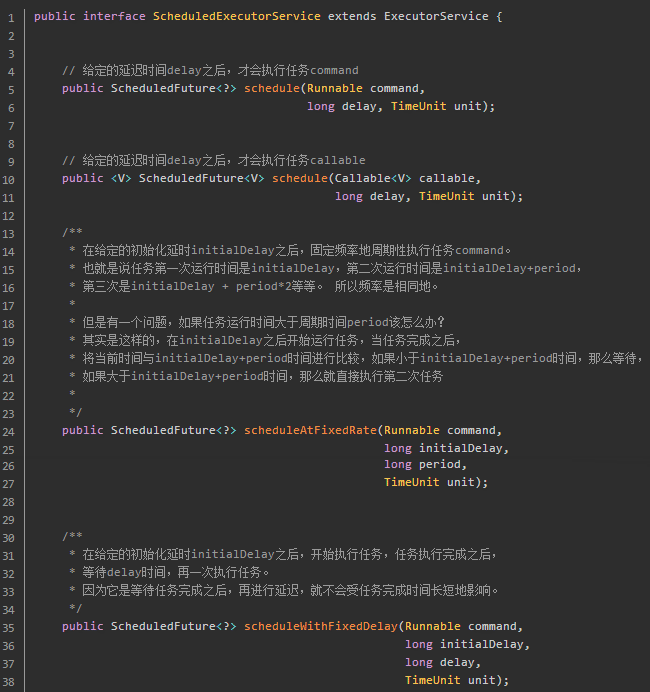Click 'initialDelay+period' in comment line 21
The height and width of the screenshot is (692, 650).
point(197,376)
